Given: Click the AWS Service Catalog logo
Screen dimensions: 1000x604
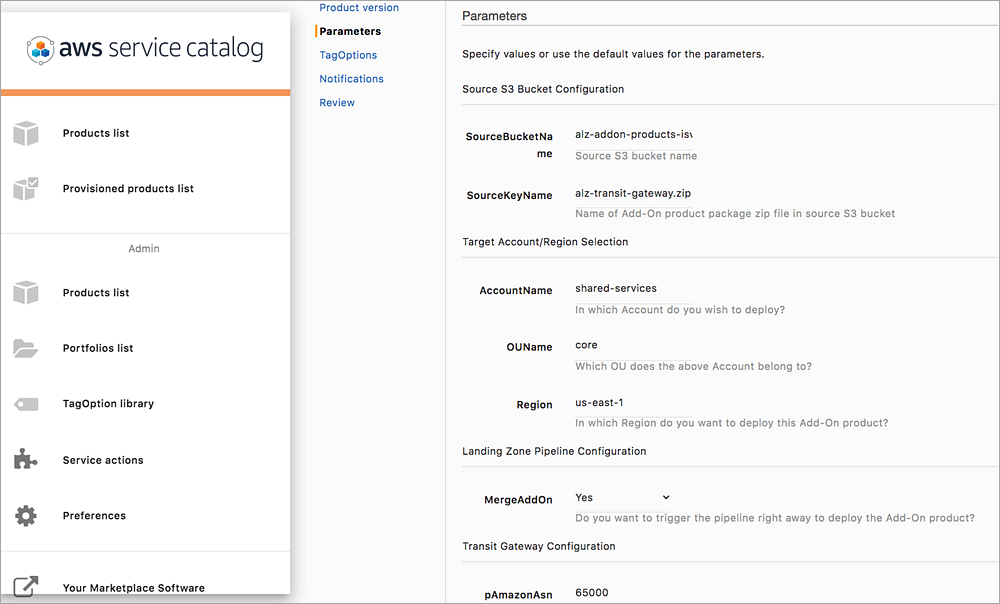Looking at the screenshot, I should 145,47.
